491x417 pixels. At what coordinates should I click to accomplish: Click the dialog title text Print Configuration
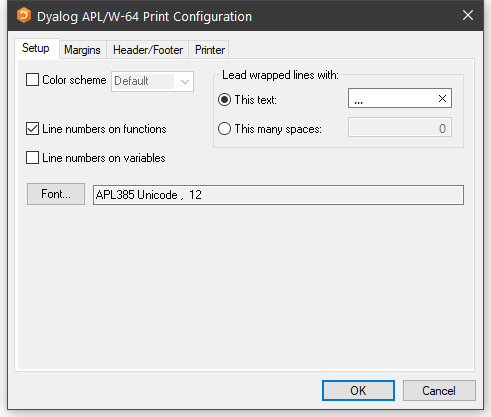coord(197,17)
